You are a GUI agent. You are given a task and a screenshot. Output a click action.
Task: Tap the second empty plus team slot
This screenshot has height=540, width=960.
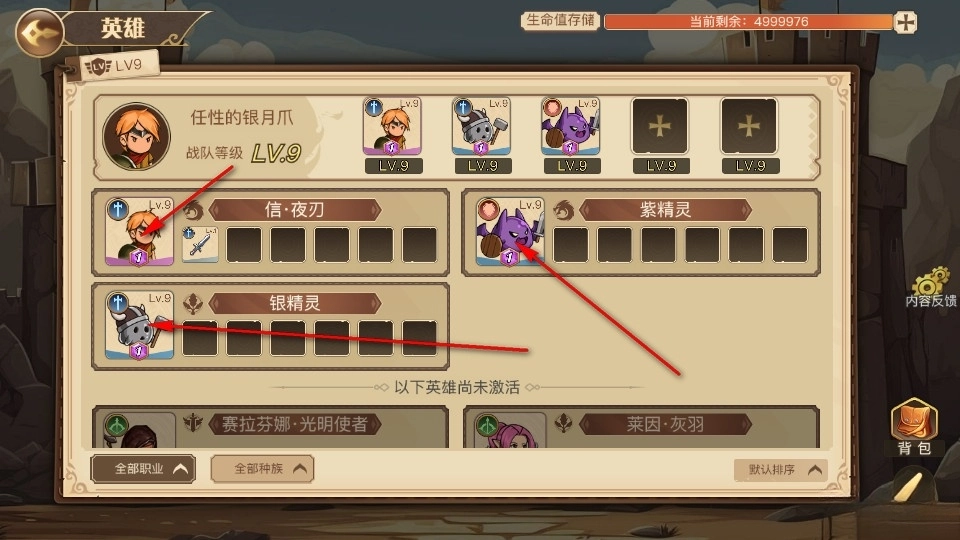coord(749,127)
